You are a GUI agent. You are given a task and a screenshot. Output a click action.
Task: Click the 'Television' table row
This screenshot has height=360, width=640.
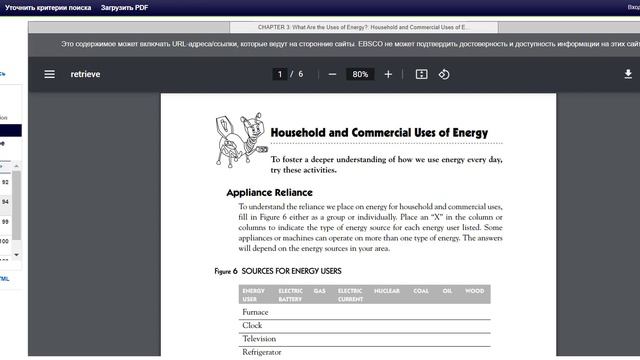pos(364,339)
